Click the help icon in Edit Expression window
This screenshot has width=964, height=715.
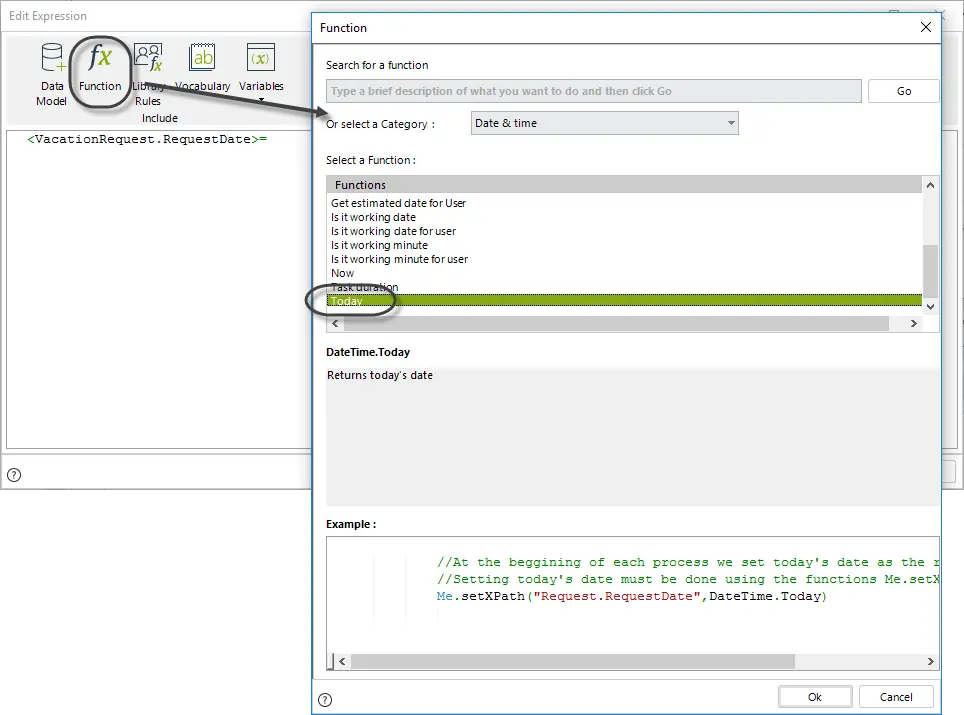[x=14, y=475]
